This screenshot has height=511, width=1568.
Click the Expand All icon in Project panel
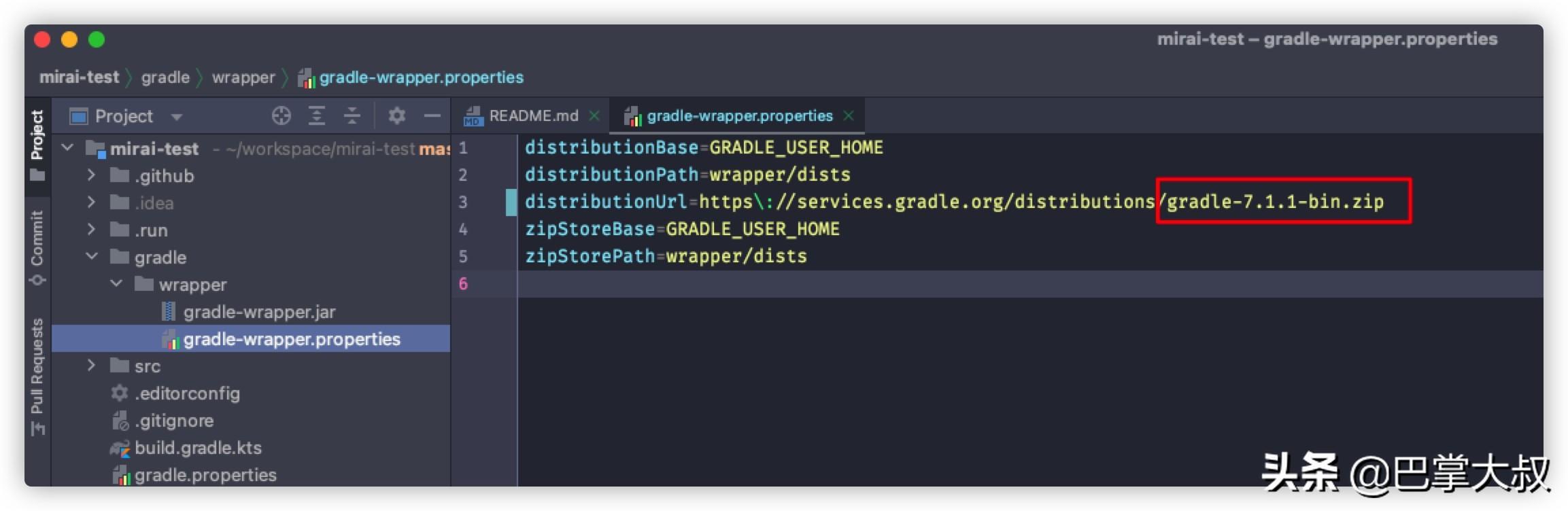coord(316,116)
